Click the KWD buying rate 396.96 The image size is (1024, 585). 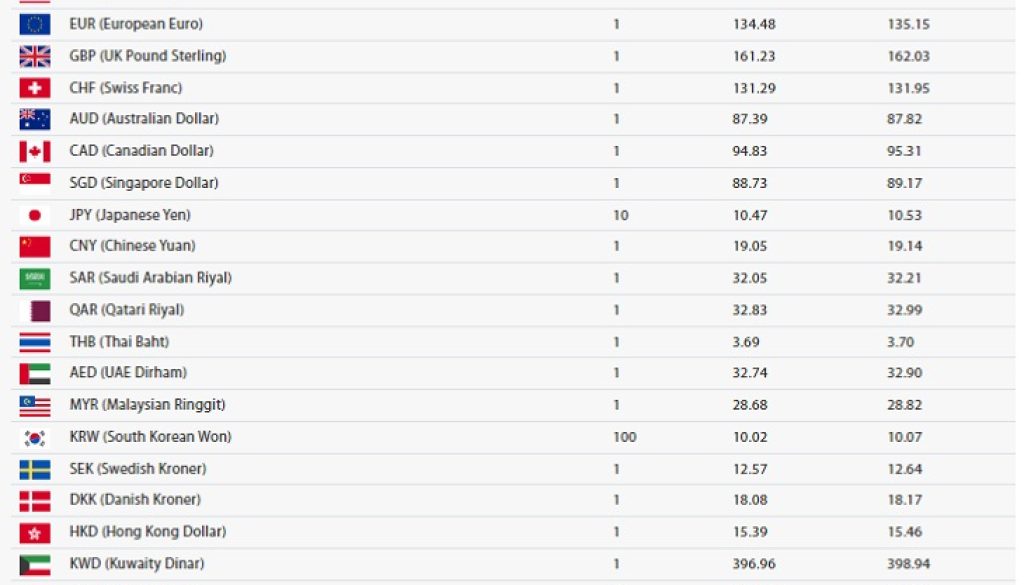click(754, 564)
